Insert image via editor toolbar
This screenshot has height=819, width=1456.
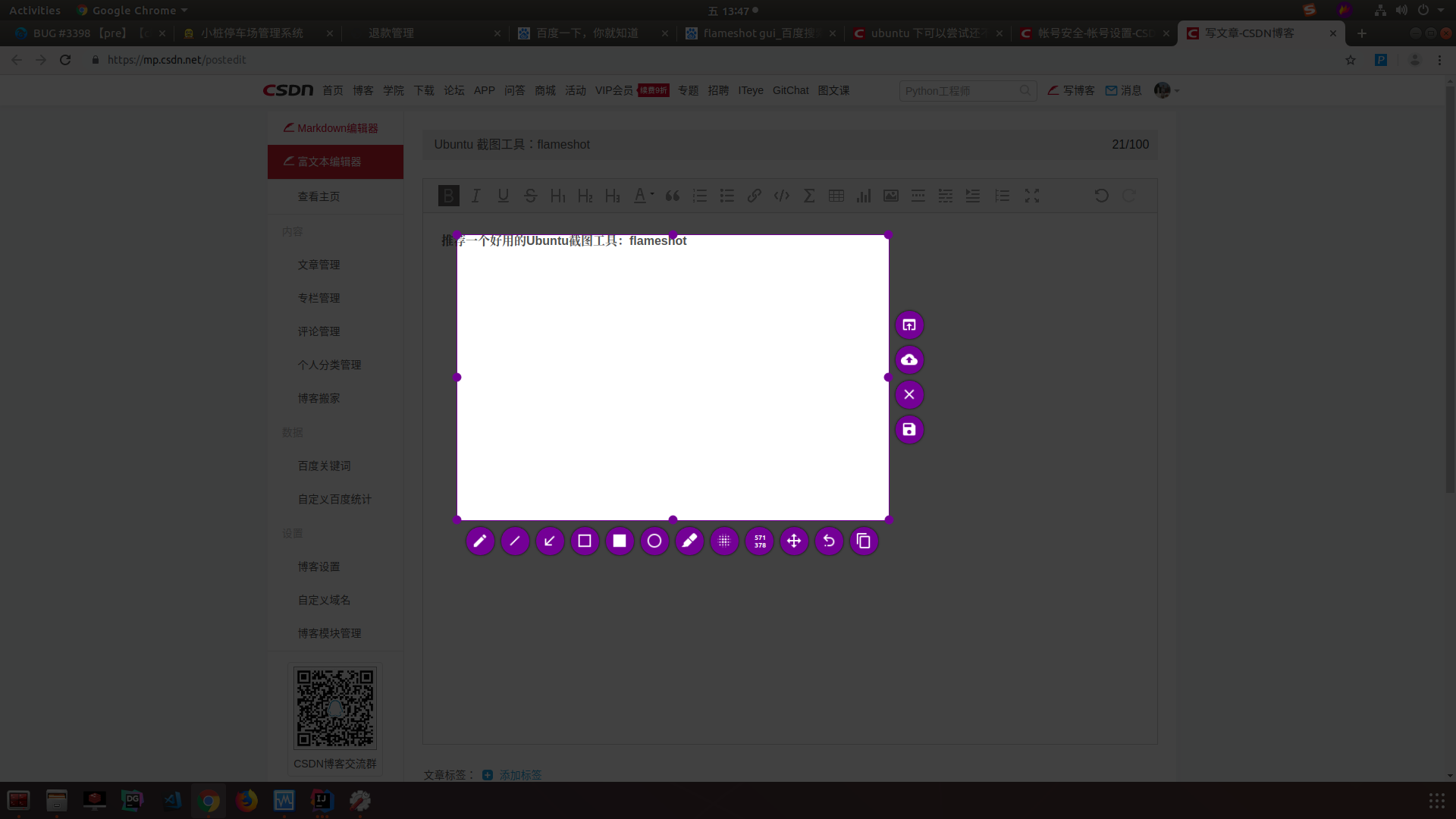point(891,196)
